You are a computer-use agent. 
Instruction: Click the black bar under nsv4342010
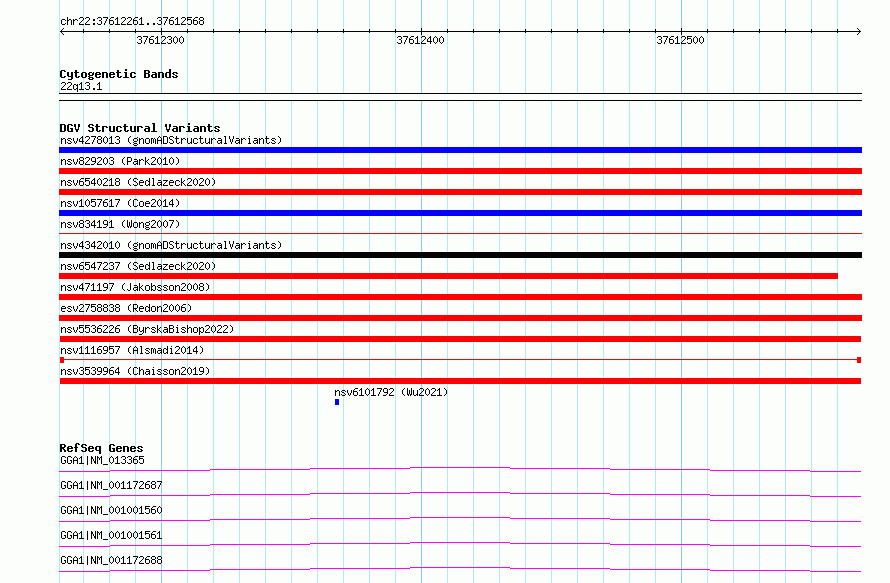point(460,255)
